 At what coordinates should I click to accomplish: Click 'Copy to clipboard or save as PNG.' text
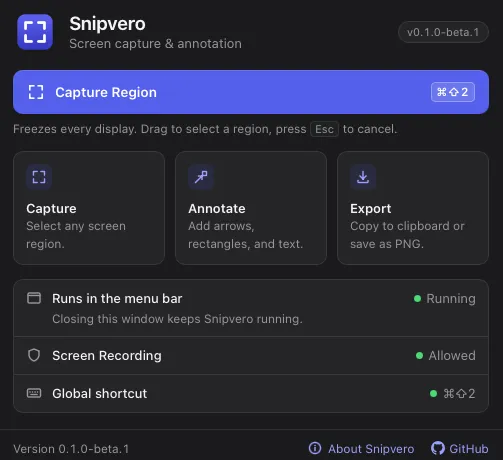[407, 235]
